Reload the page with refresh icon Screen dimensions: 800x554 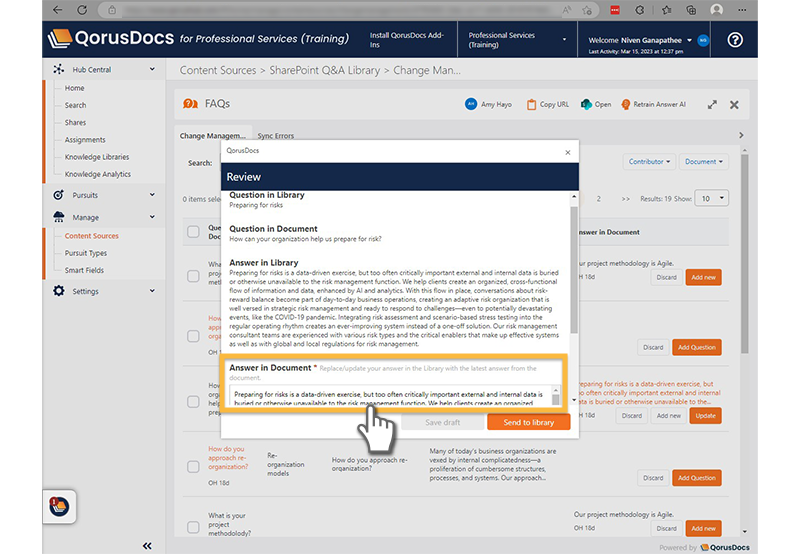pyautogui.click(x=82, y=10)
